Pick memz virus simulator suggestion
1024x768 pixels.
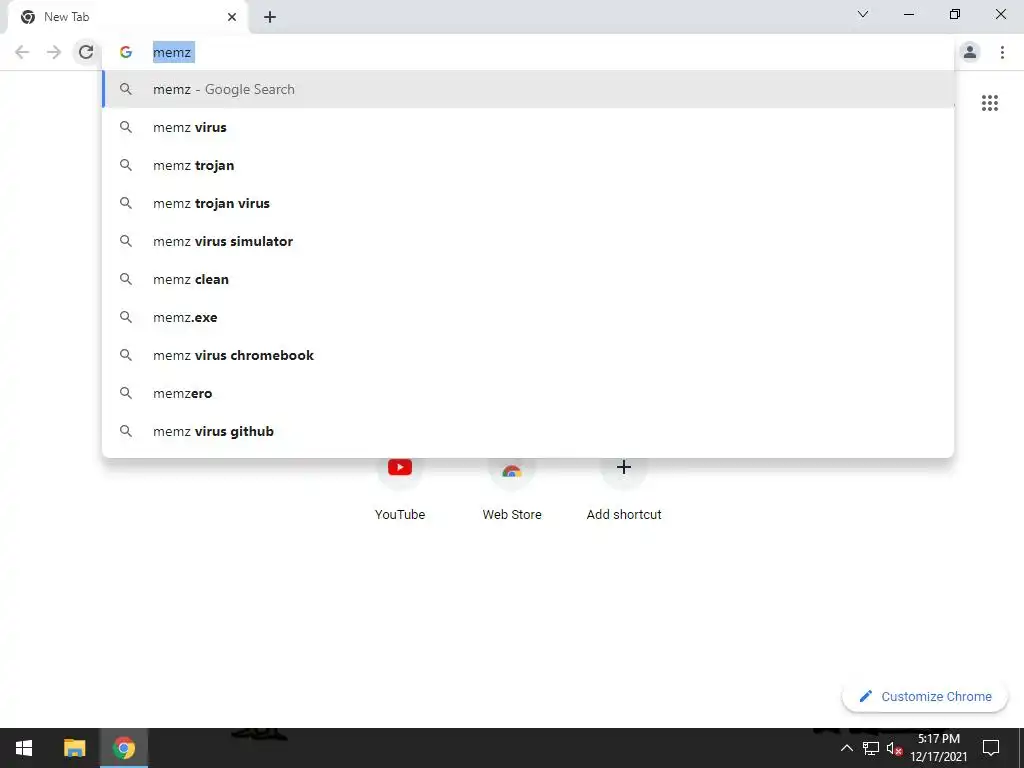528,241
